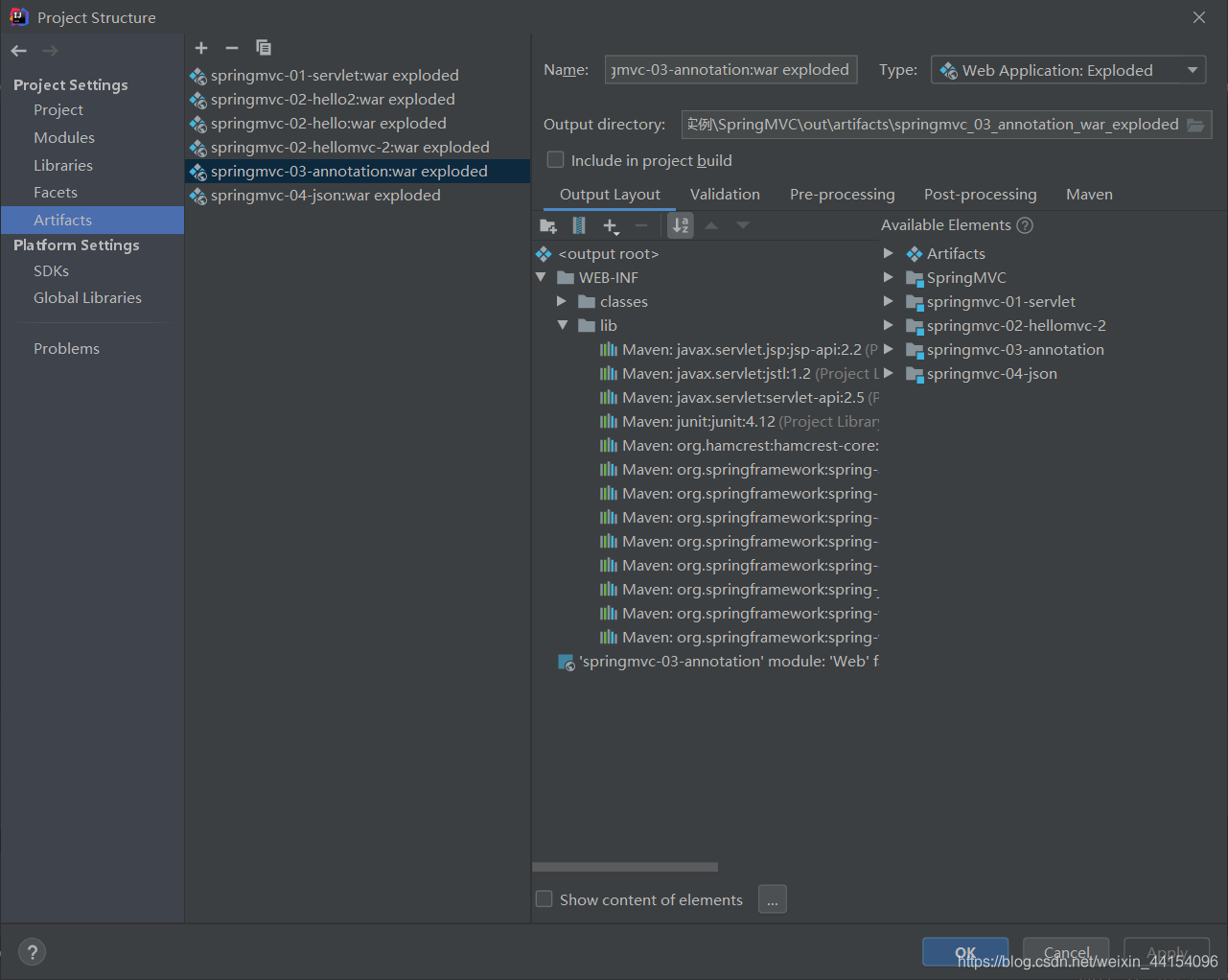
Task: Click the horizontal scrollbar under layout tree
Action: click(625, 867)
